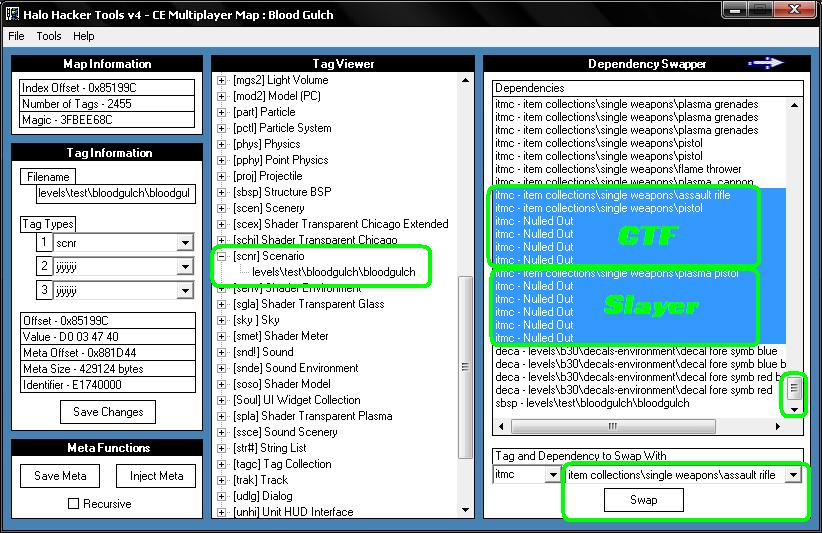Expand the [ssce] Sound Scenery node
This screenshot has width=822, height=533.
click(222, 432)
